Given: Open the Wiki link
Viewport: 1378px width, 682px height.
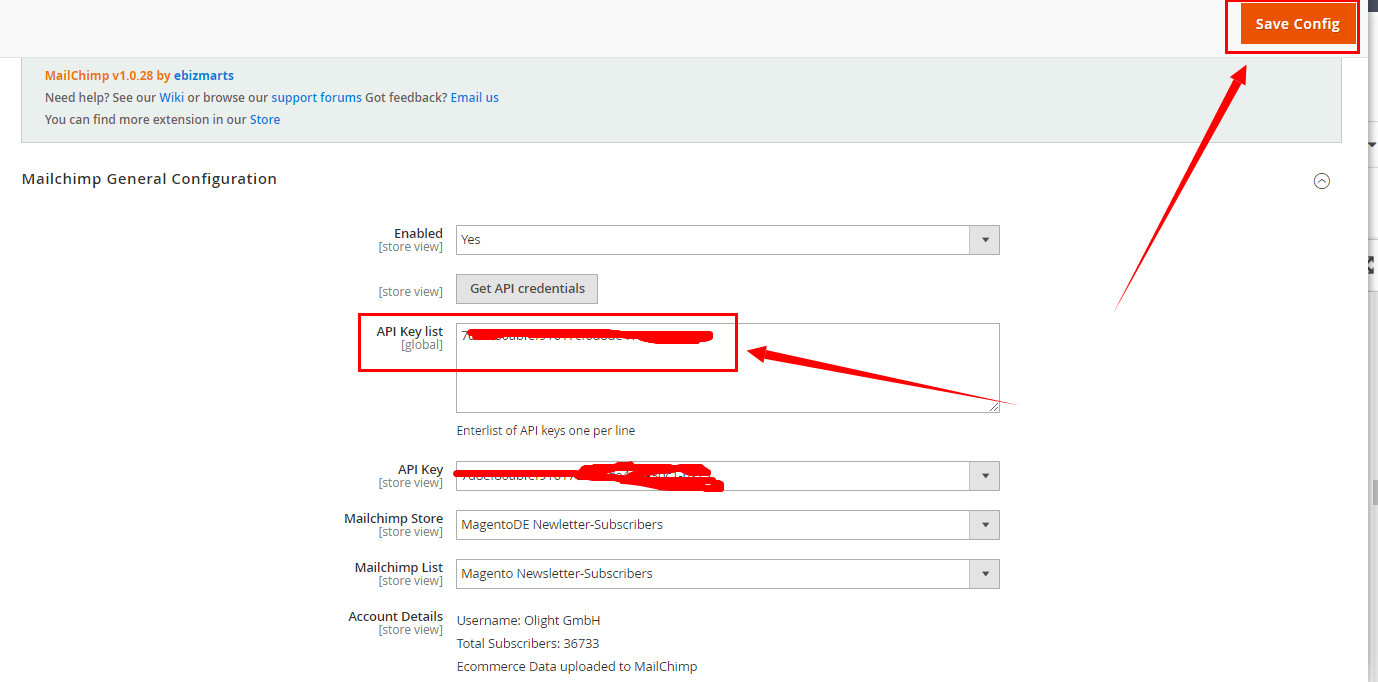Looking at the screenshot, I should pyautogui.click(x=171, y=97).
